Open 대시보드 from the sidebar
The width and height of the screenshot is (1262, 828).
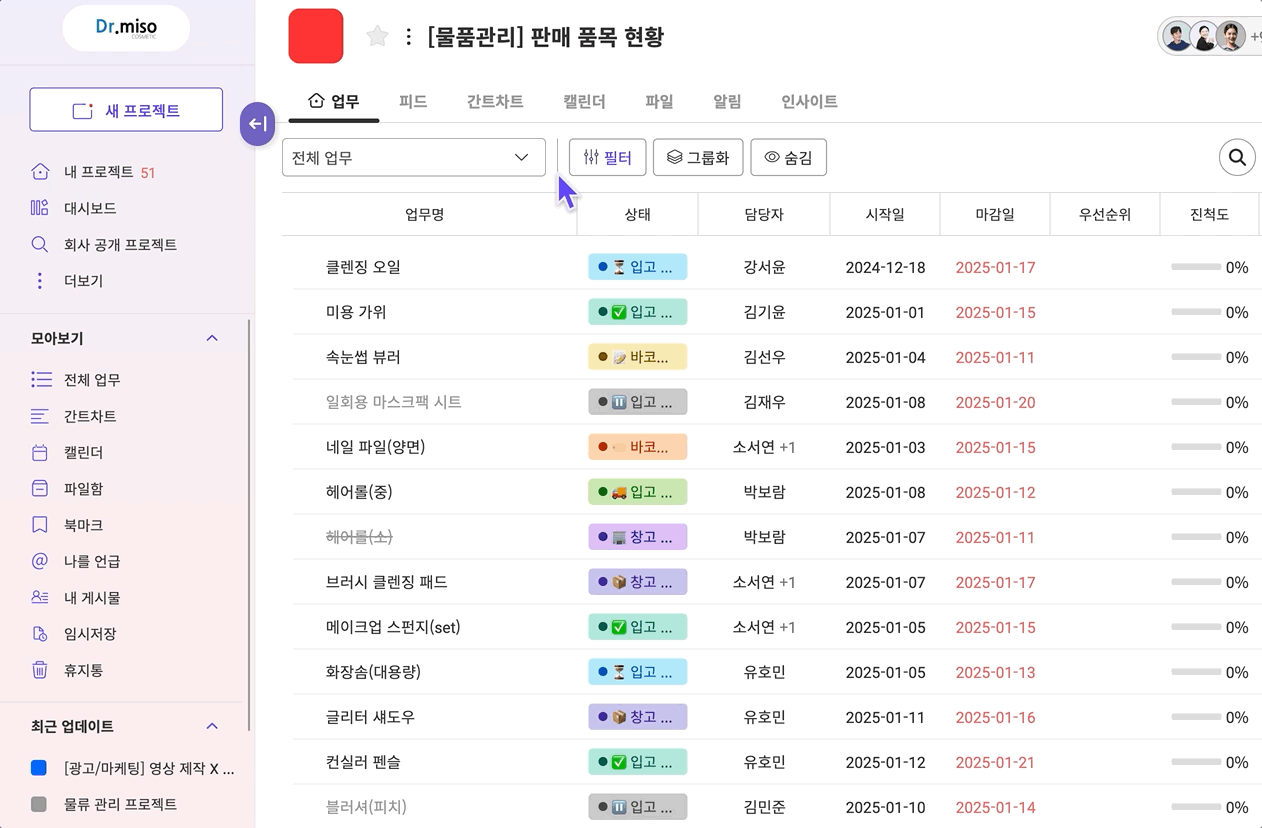point(89,208)
